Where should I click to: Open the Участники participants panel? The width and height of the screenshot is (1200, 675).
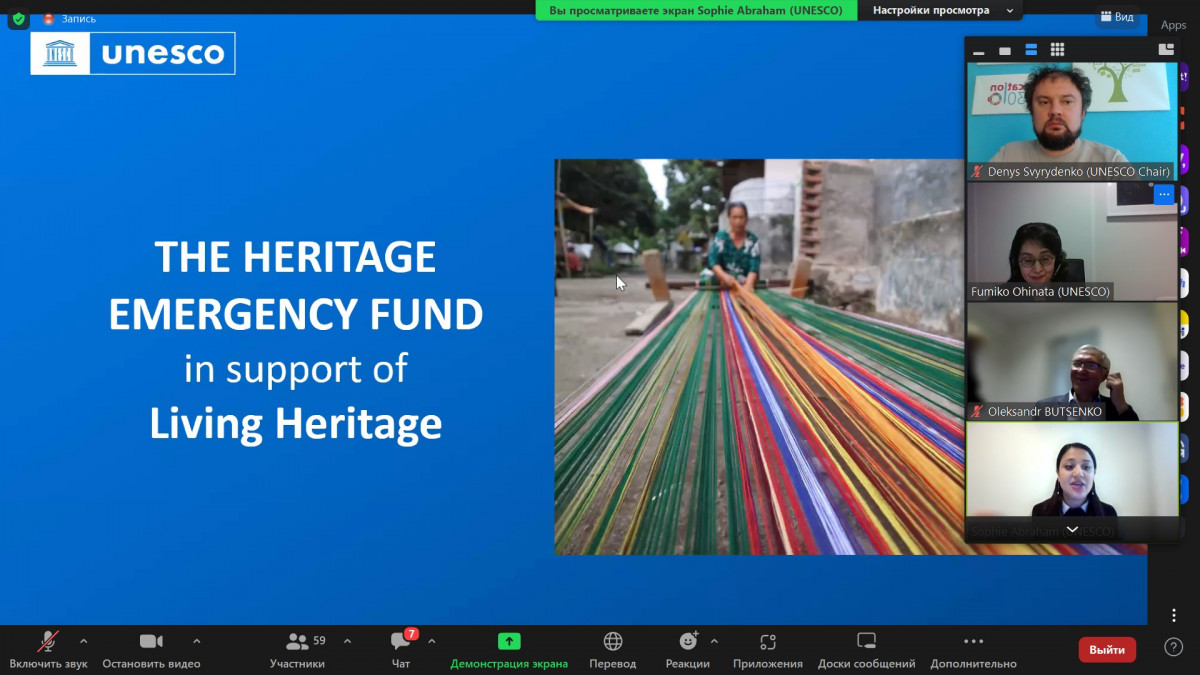point(297,649)
